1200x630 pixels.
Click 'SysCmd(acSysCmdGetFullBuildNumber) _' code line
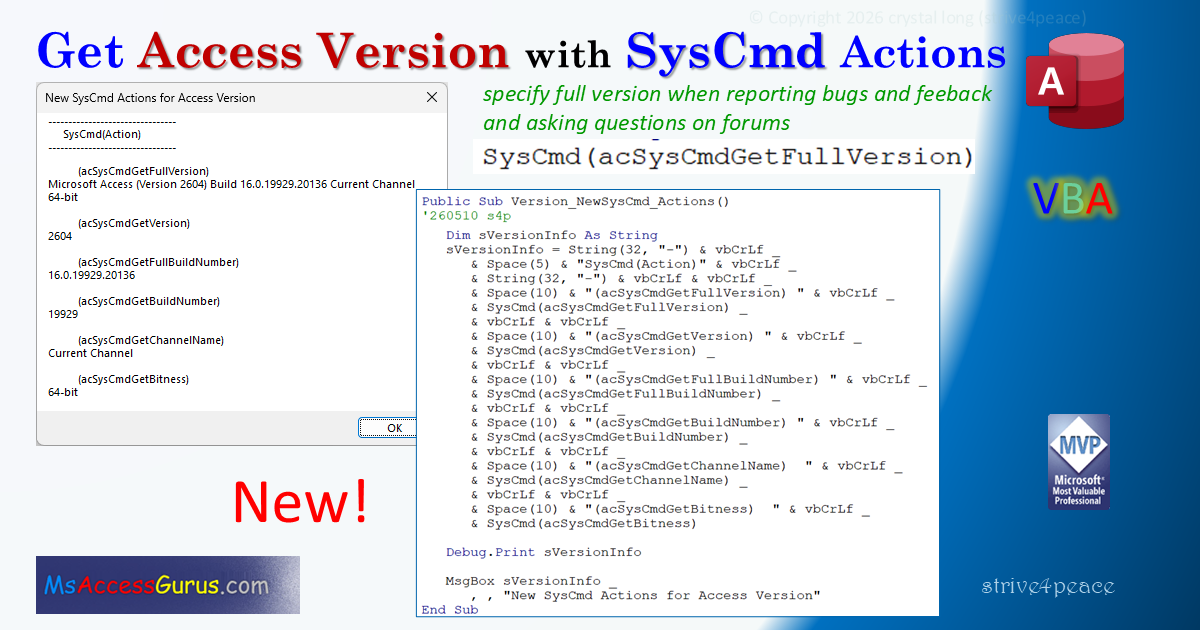(x=625, y=394)
